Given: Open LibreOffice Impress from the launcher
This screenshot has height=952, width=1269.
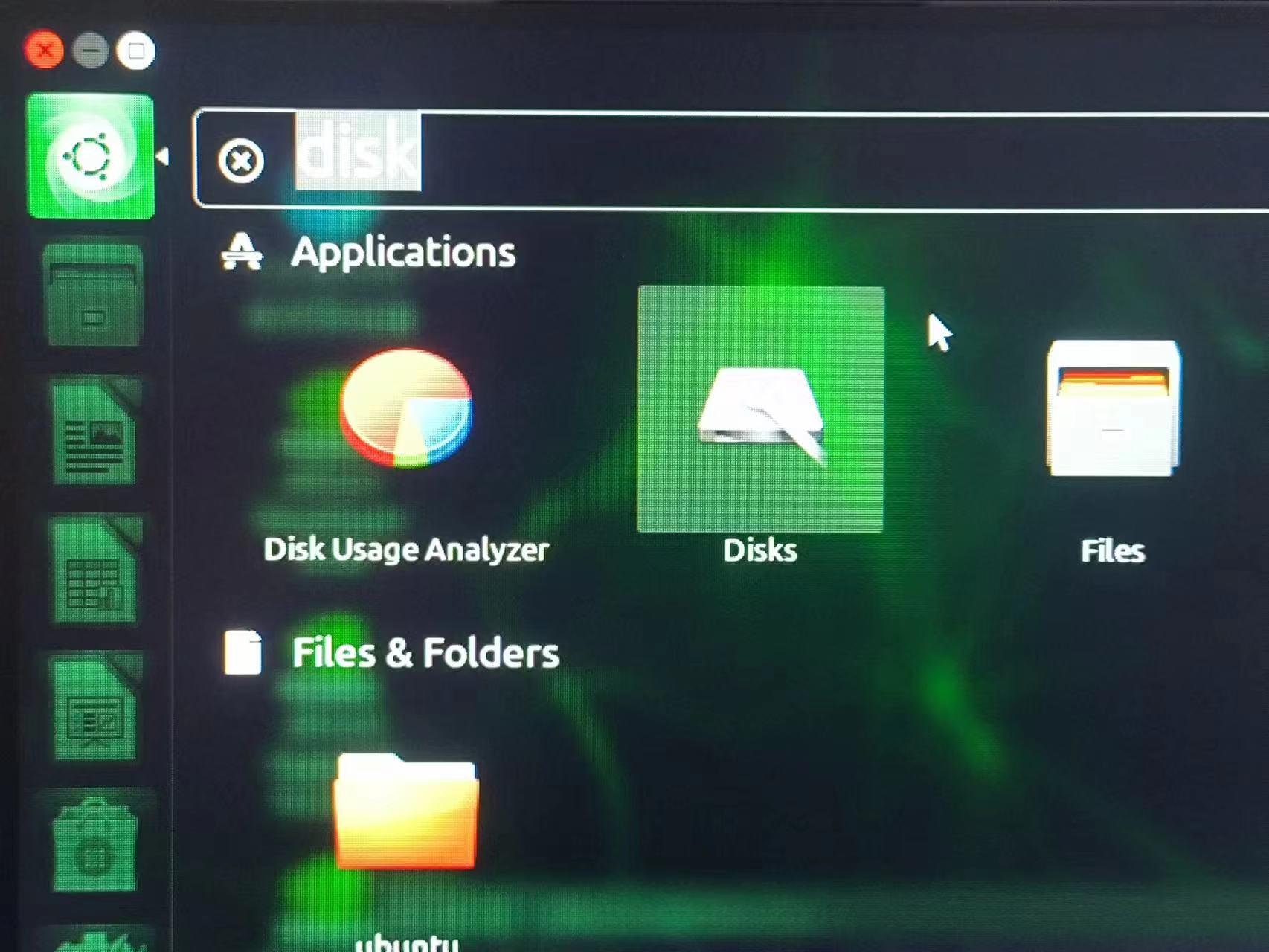Looking at the screenshot, I should (x=96, y=707).
